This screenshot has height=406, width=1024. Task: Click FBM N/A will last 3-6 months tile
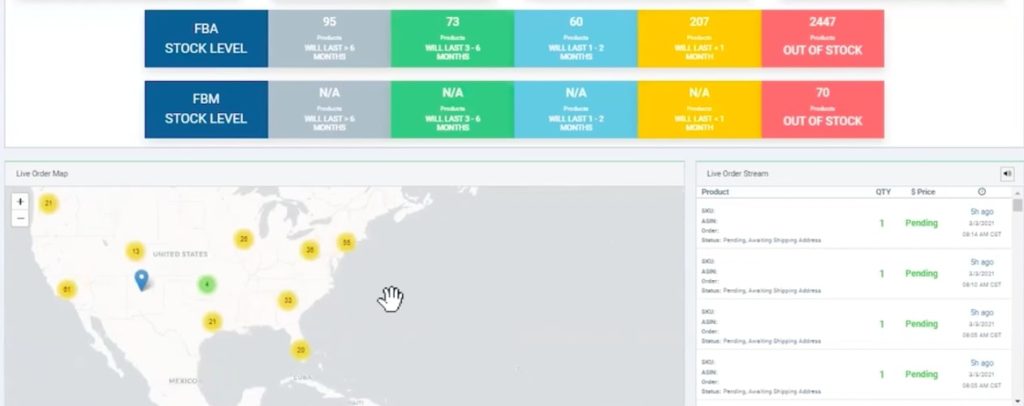[453, 110]
